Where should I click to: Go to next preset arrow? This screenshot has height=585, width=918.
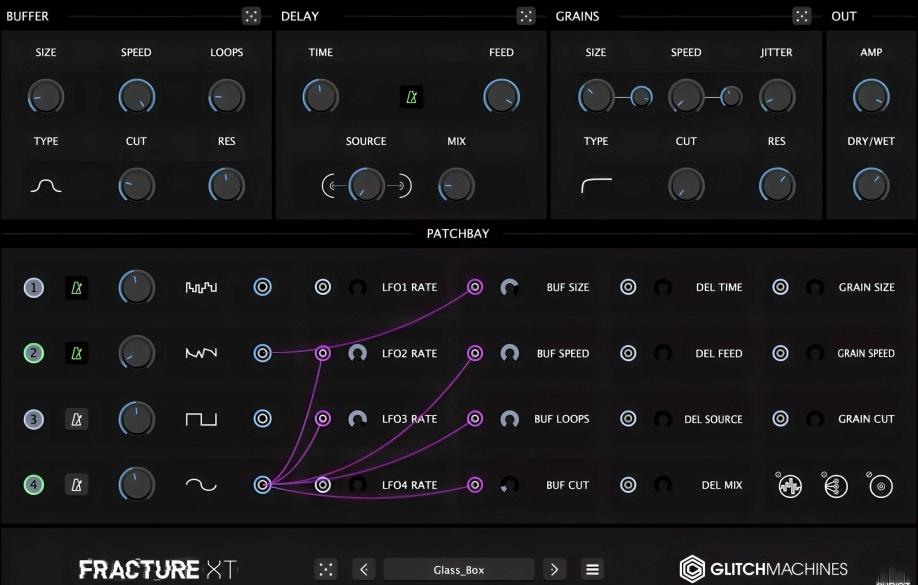click(x=554, y=569)
